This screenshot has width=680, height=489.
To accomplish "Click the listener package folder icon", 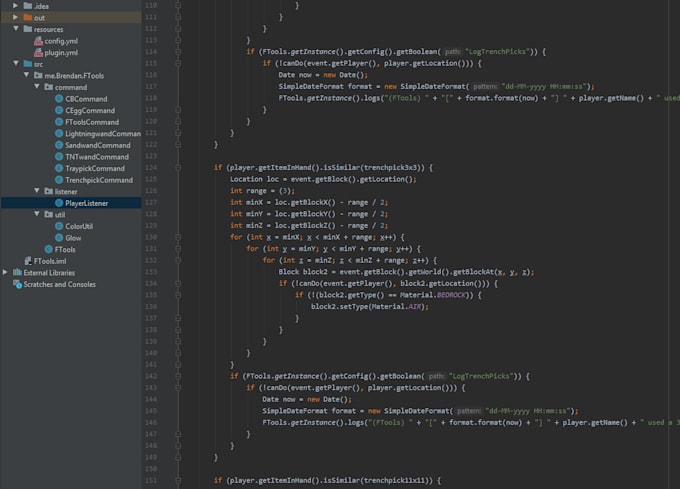I will tap(49, 191).
